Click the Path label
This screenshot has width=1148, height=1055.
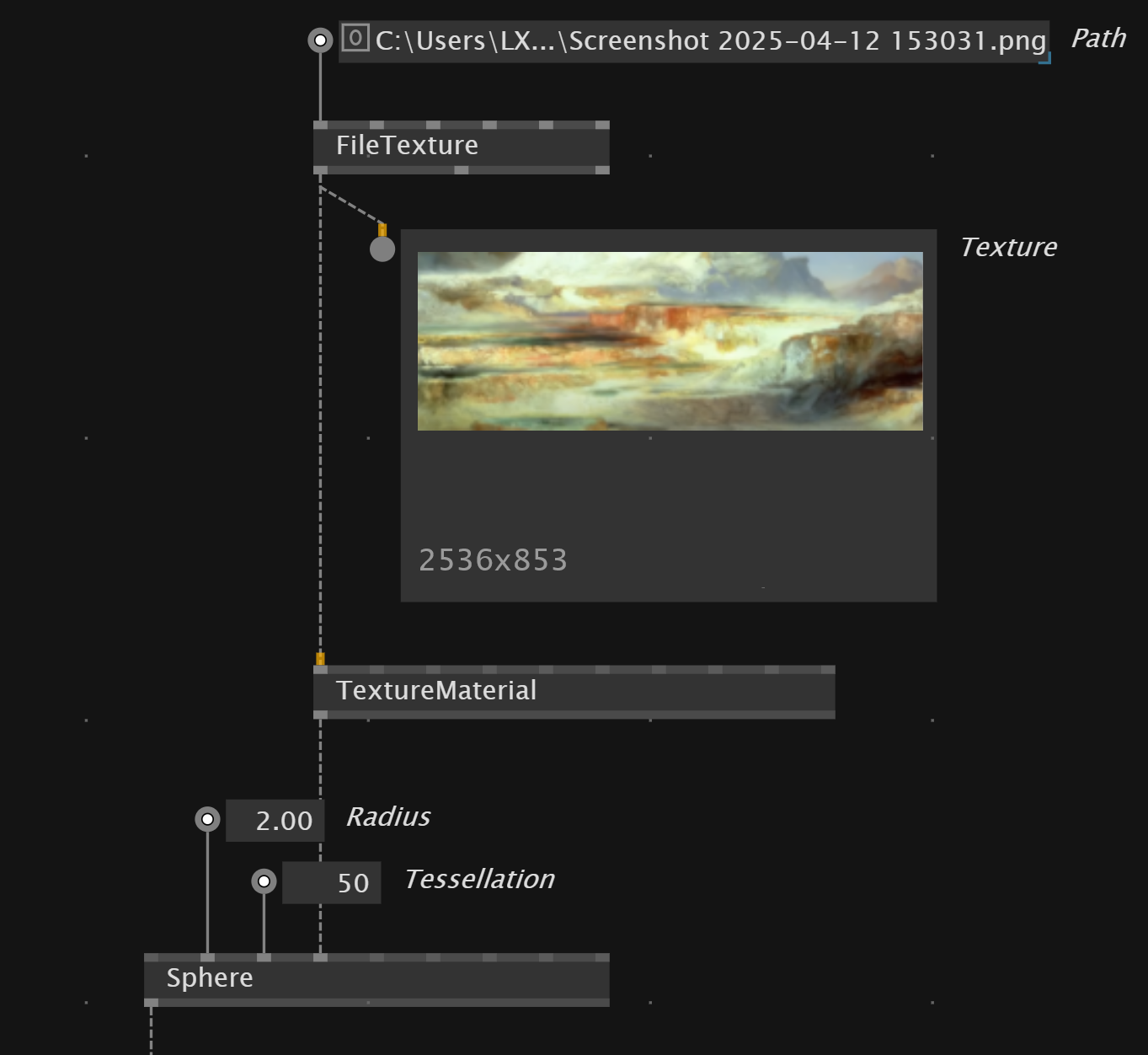1098,39
